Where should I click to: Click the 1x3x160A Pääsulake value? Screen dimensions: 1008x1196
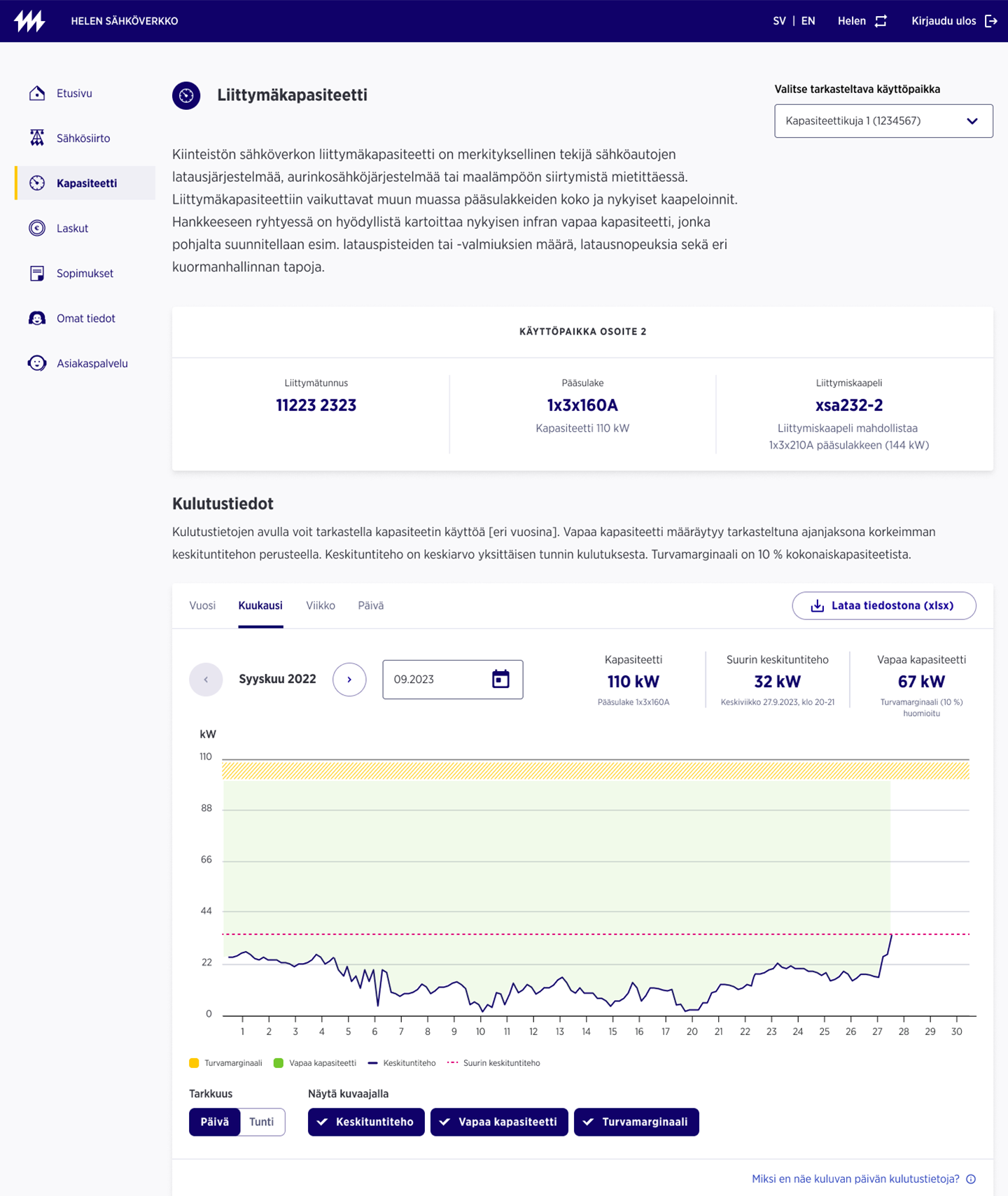pyautogui.click(x=582, y=405)
